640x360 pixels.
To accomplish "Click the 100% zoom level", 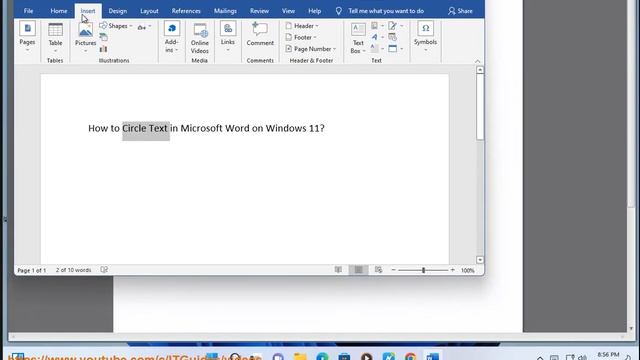I will (467, 270).
